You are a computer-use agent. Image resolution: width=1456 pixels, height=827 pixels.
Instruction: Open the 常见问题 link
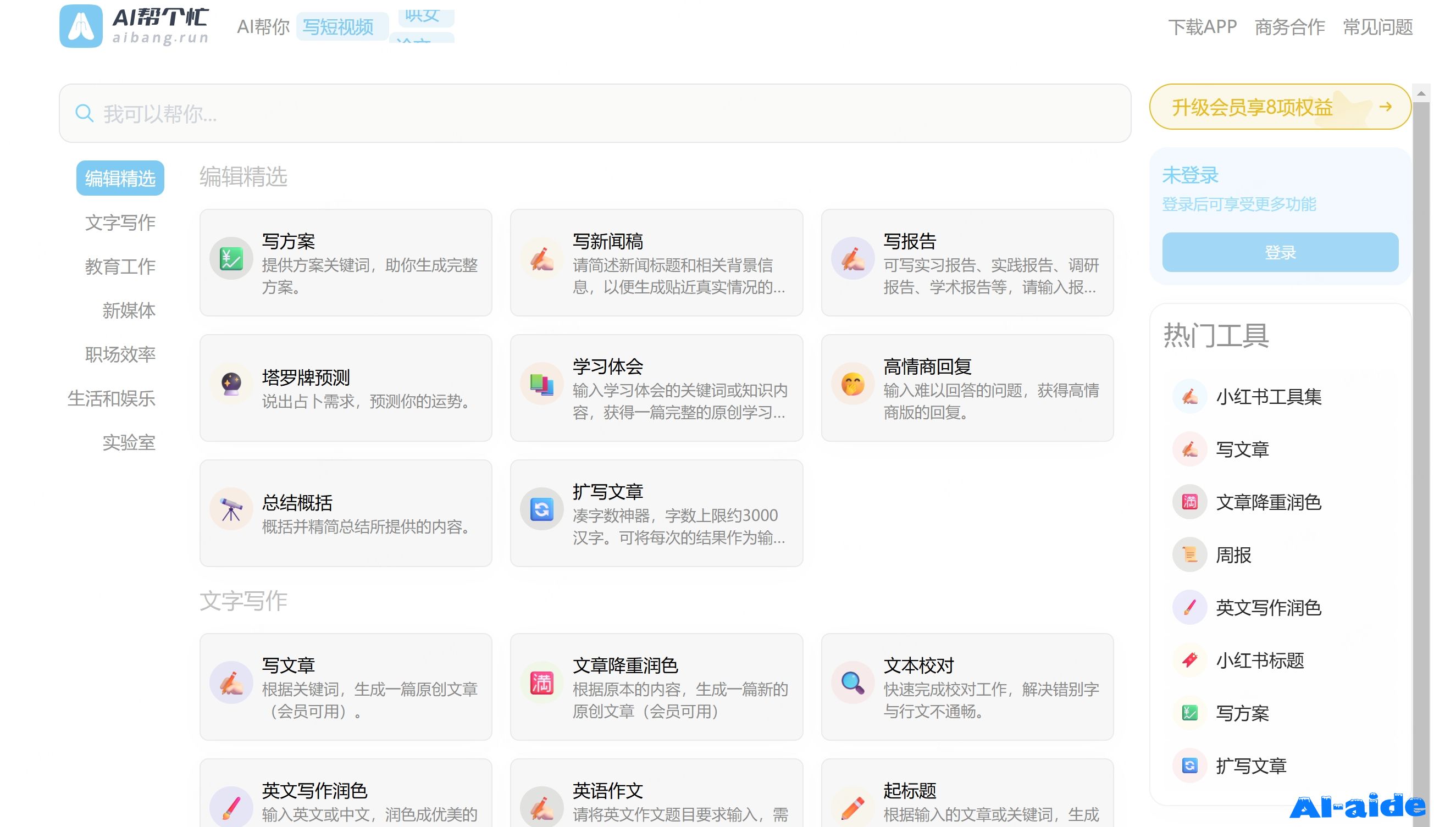tap(1377, 27)
